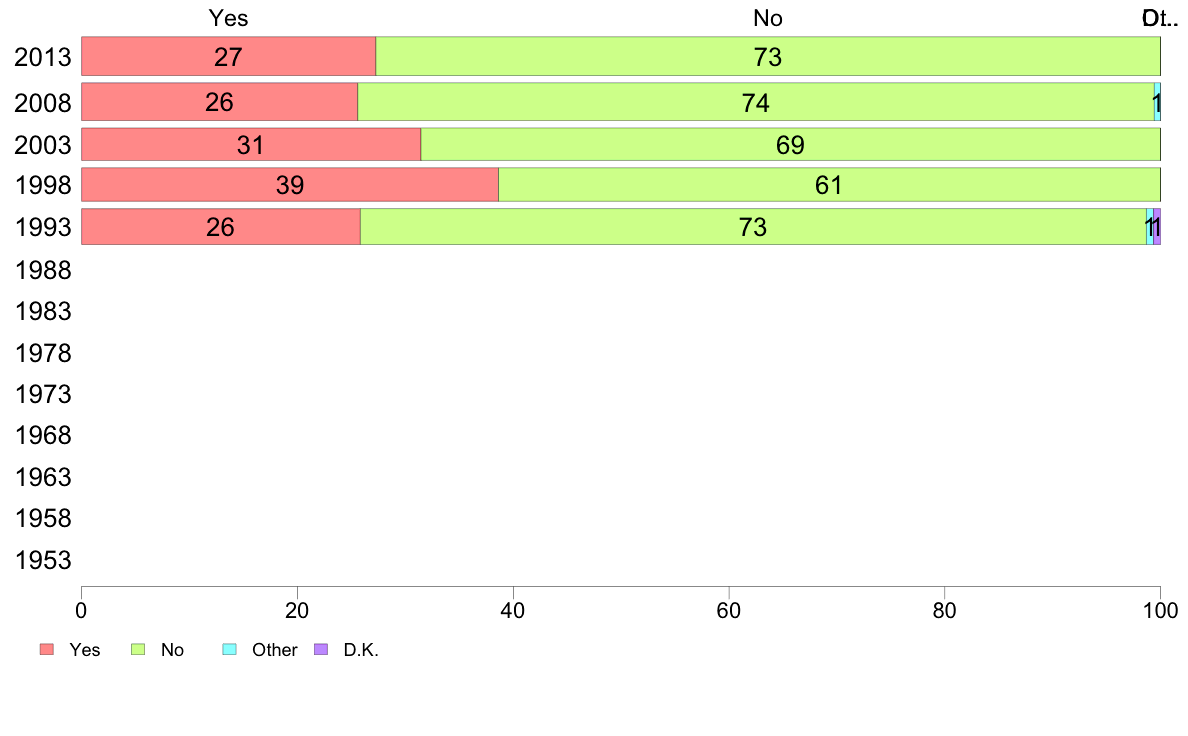Click the red Yes legend swatch
The height and width of the screenshot is (736, 1188).
pyautogui.click(x=46, y=649)
